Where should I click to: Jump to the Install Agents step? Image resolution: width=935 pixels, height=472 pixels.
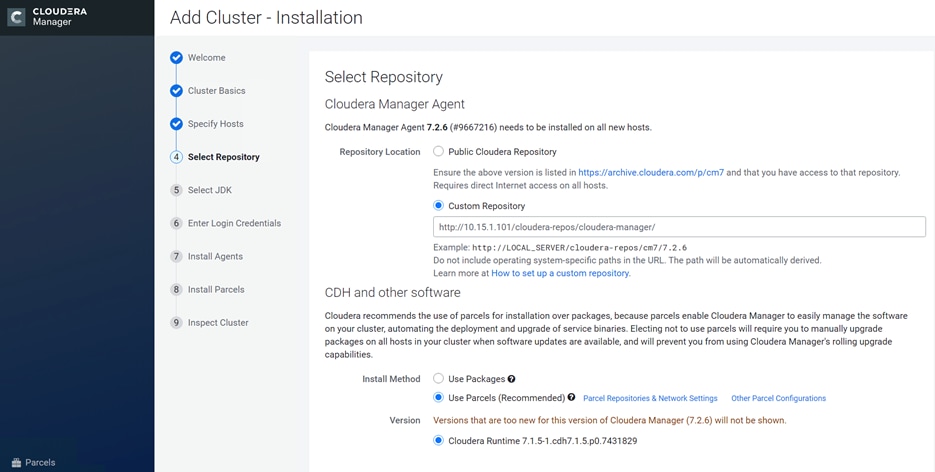[x=215, y=256]
